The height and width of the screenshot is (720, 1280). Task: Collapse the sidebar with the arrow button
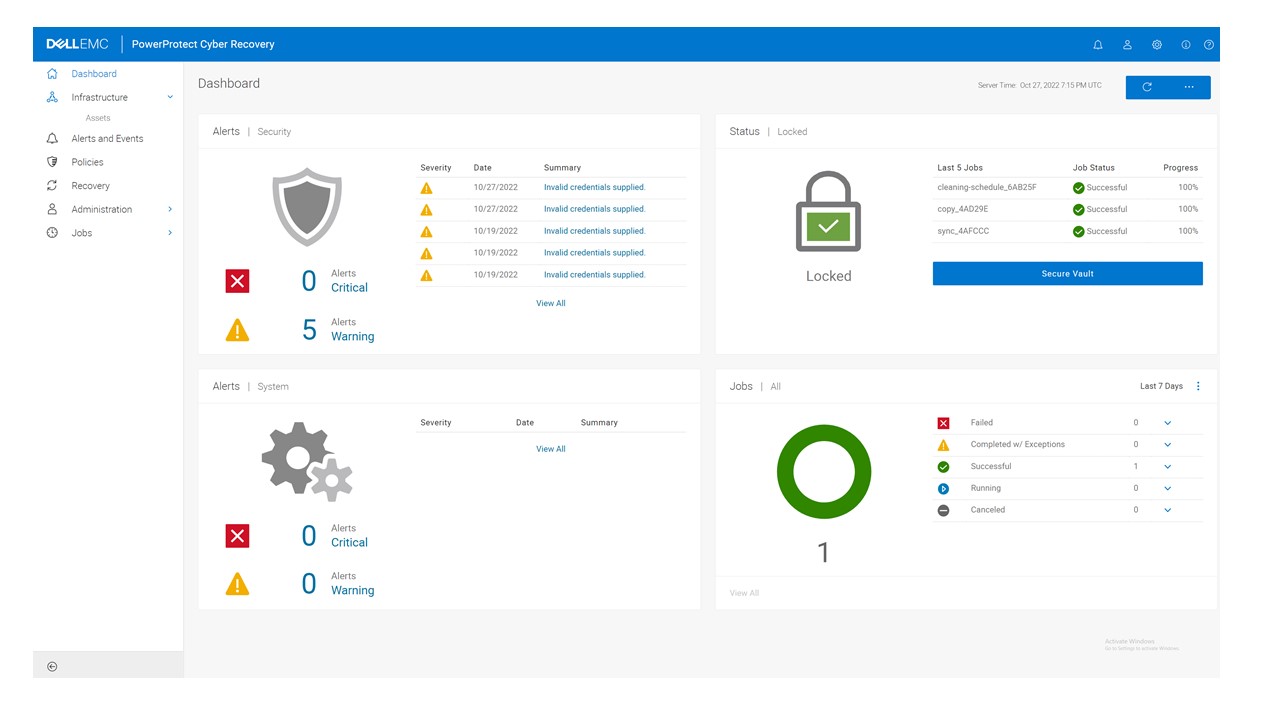51,666
